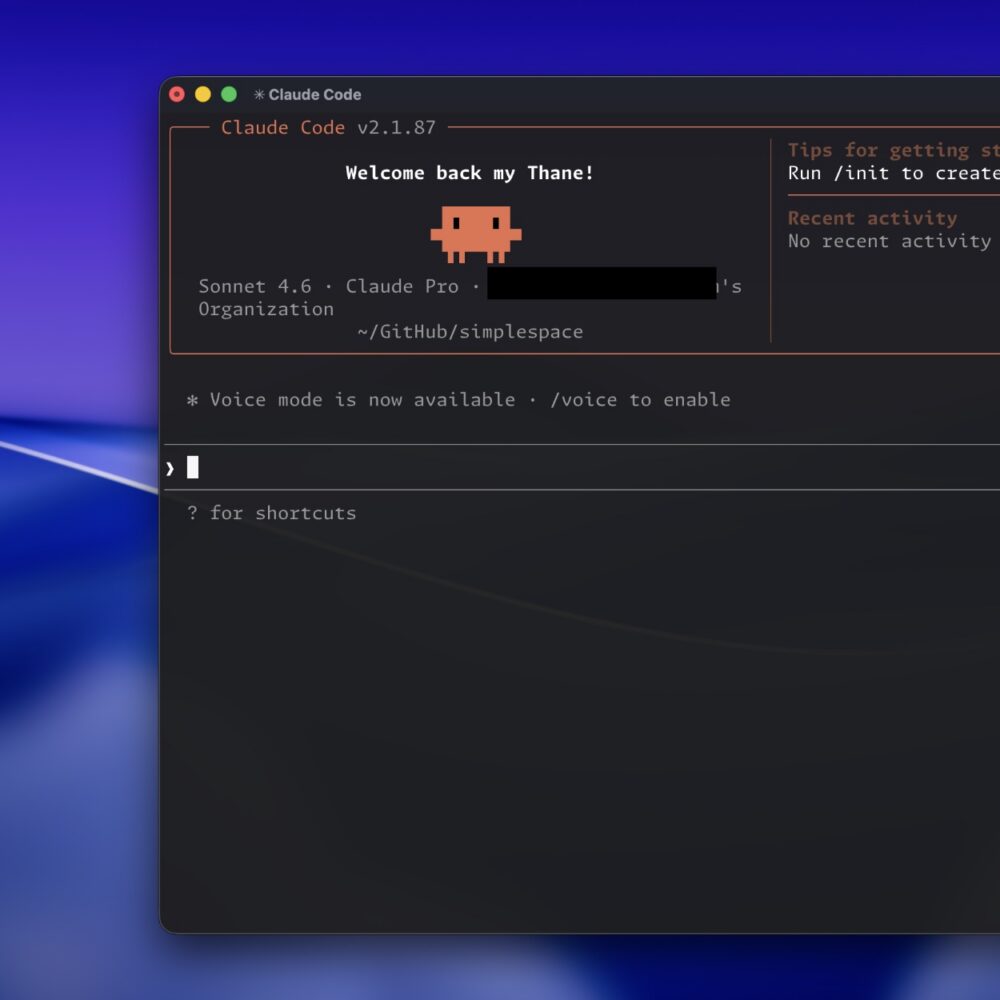Close the Claude Code terminal window

point(177,94)
